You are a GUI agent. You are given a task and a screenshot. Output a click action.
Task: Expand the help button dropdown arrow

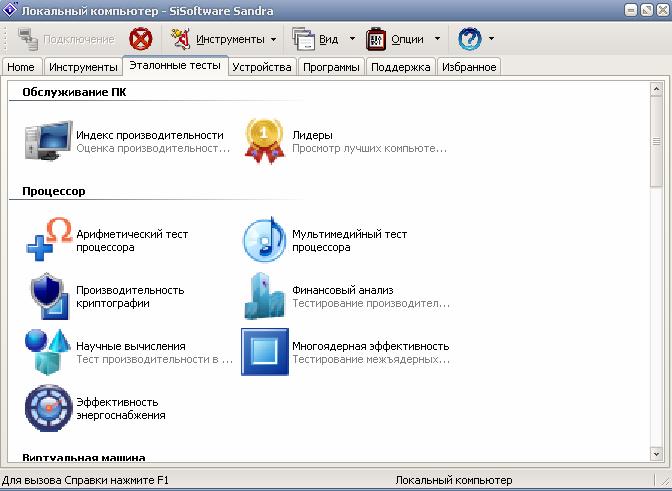[x=491, y=39]
